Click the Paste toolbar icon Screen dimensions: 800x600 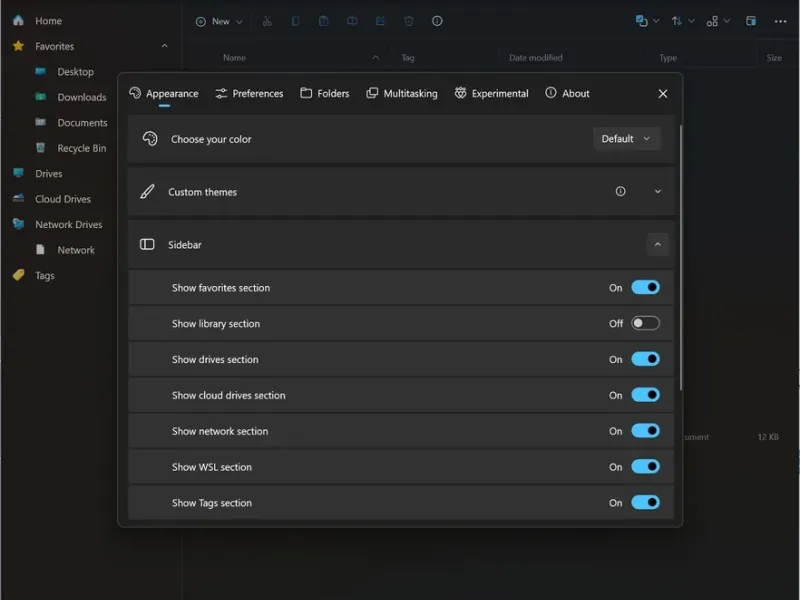(x=323, y=21)
